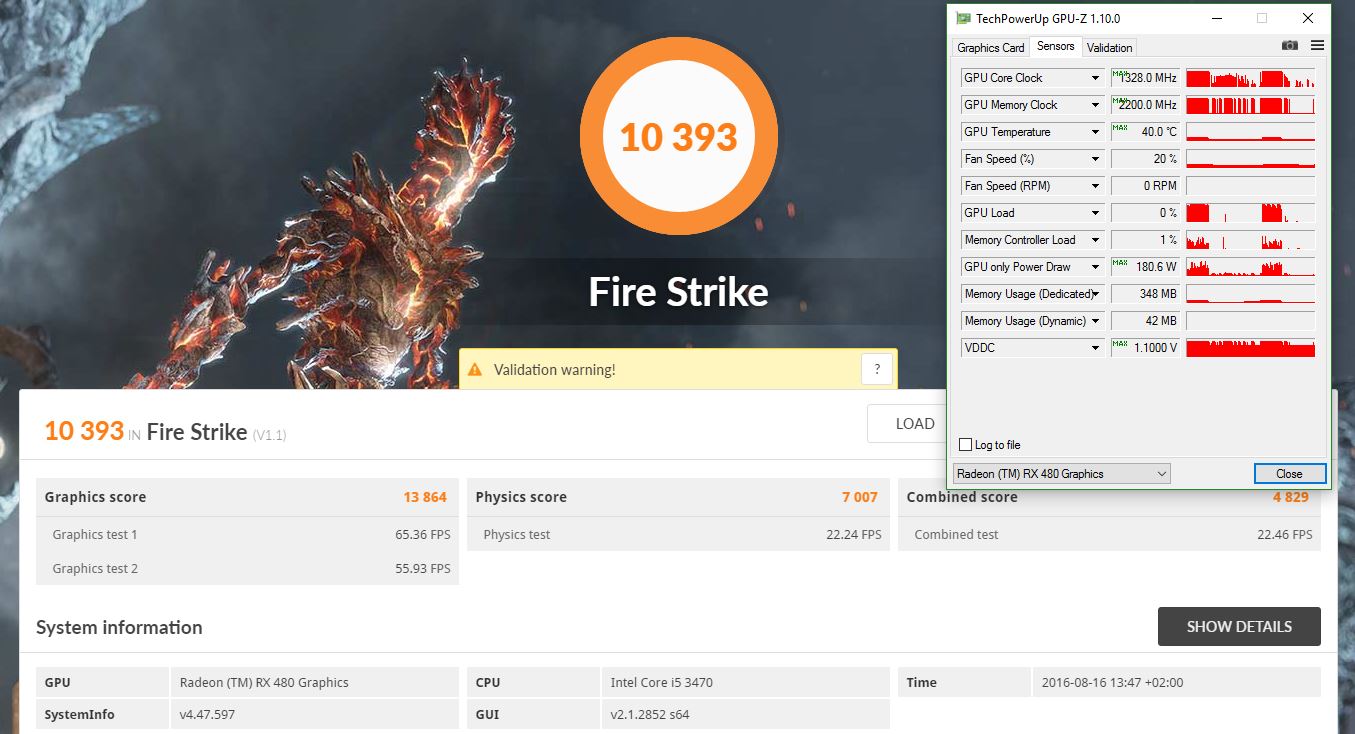Click SHOW DETAILS for system information
The height and width of the screenshot is (734, 1355).
[1239, 627]
